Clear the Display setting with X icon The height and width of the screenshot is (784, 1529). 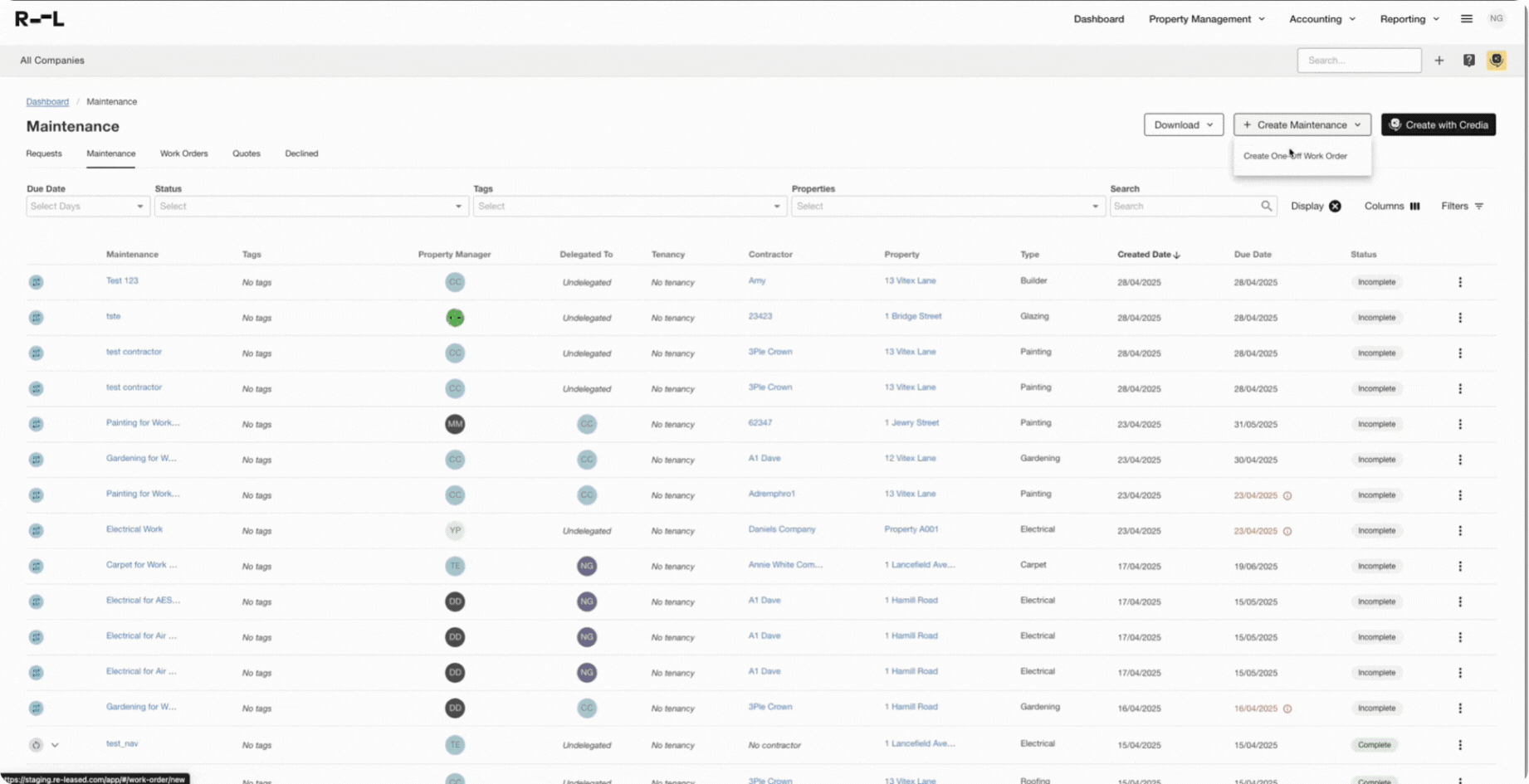coord(1335,206)
